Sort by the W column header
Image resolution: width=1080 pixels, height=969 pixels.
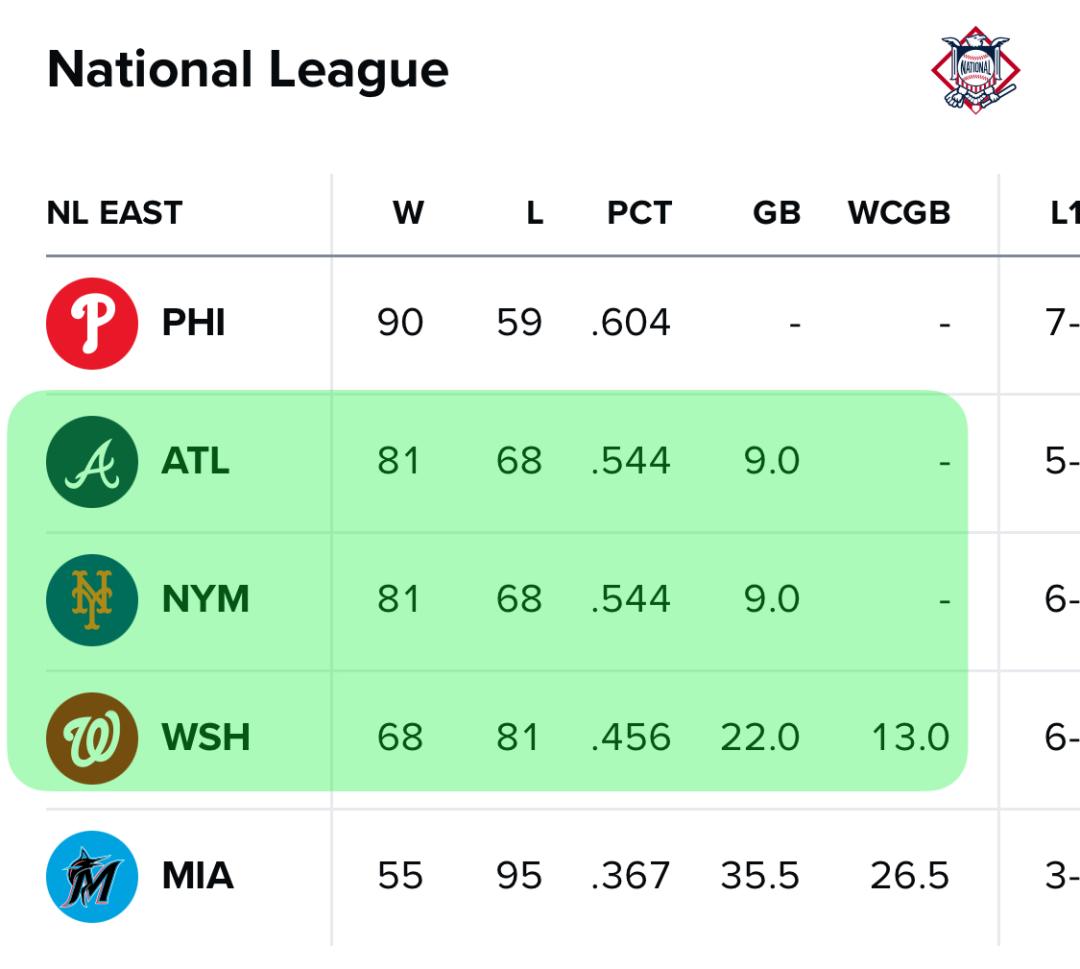tap(408, 213)
